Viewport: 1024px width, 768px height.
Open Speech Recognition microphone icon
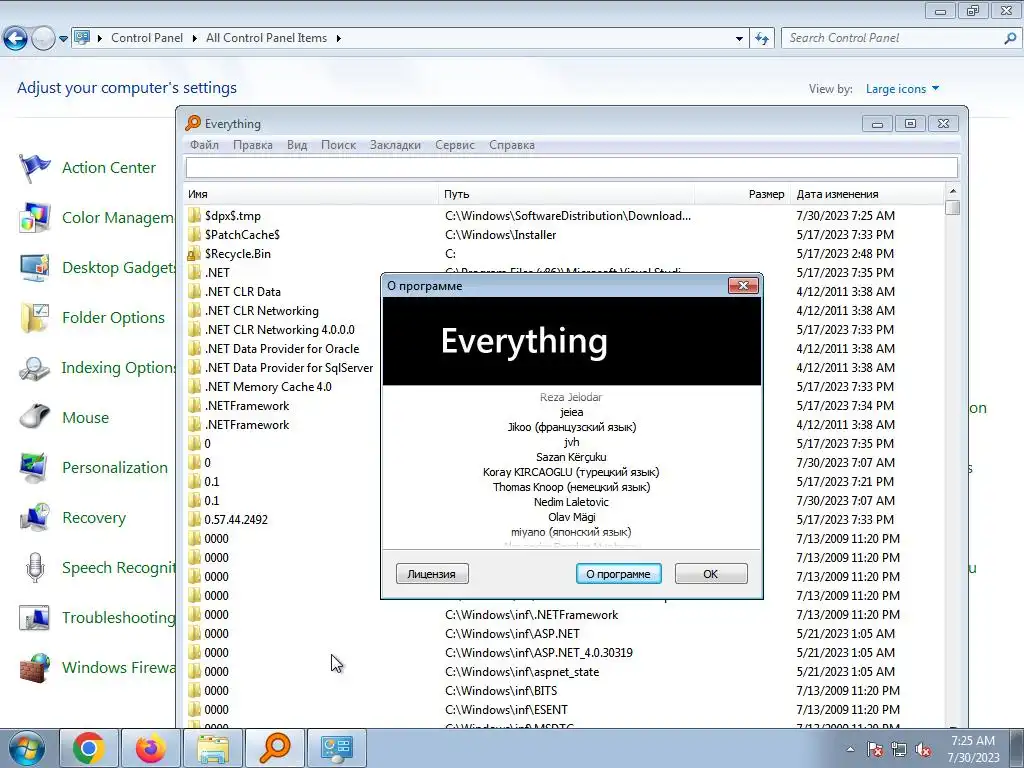point(35,568)
